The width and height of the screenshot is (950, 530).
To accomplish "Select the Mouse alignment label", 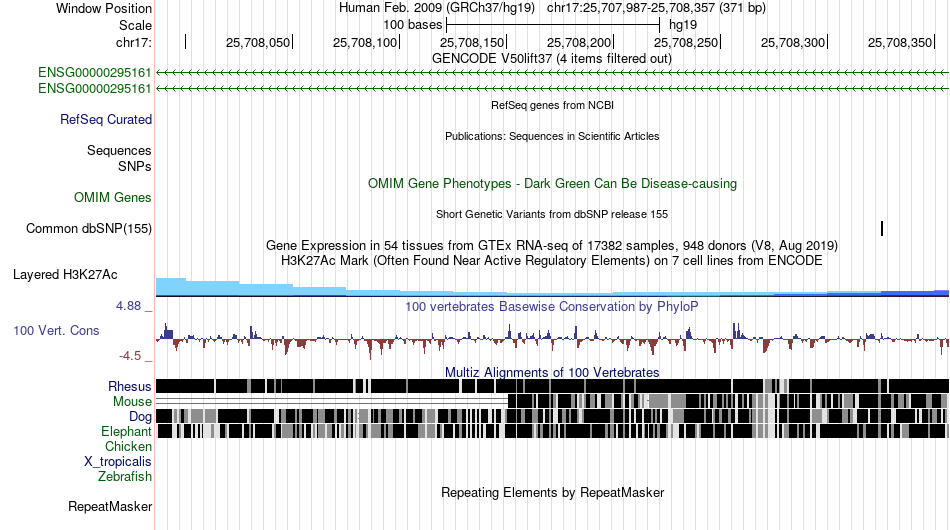I will (132, 402).
